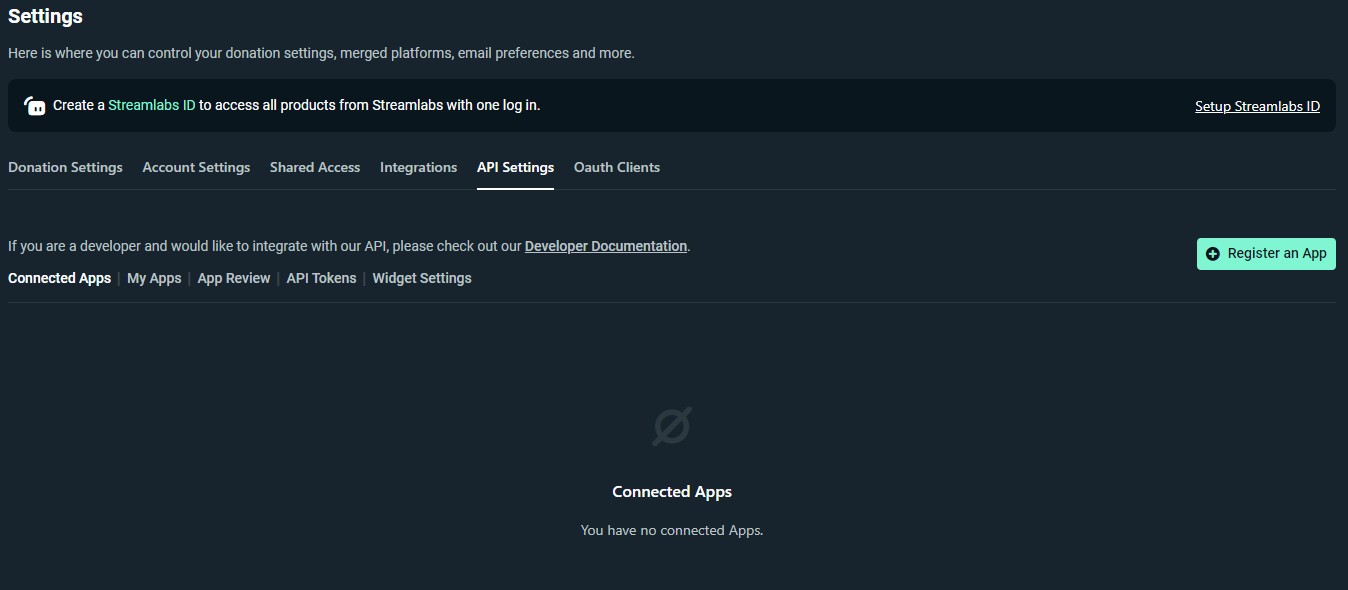Viewport: 1348px width, 590px height.
Task: Open the Oauth Clients tab
Action: pyautogui.click(x=617, y=168)
